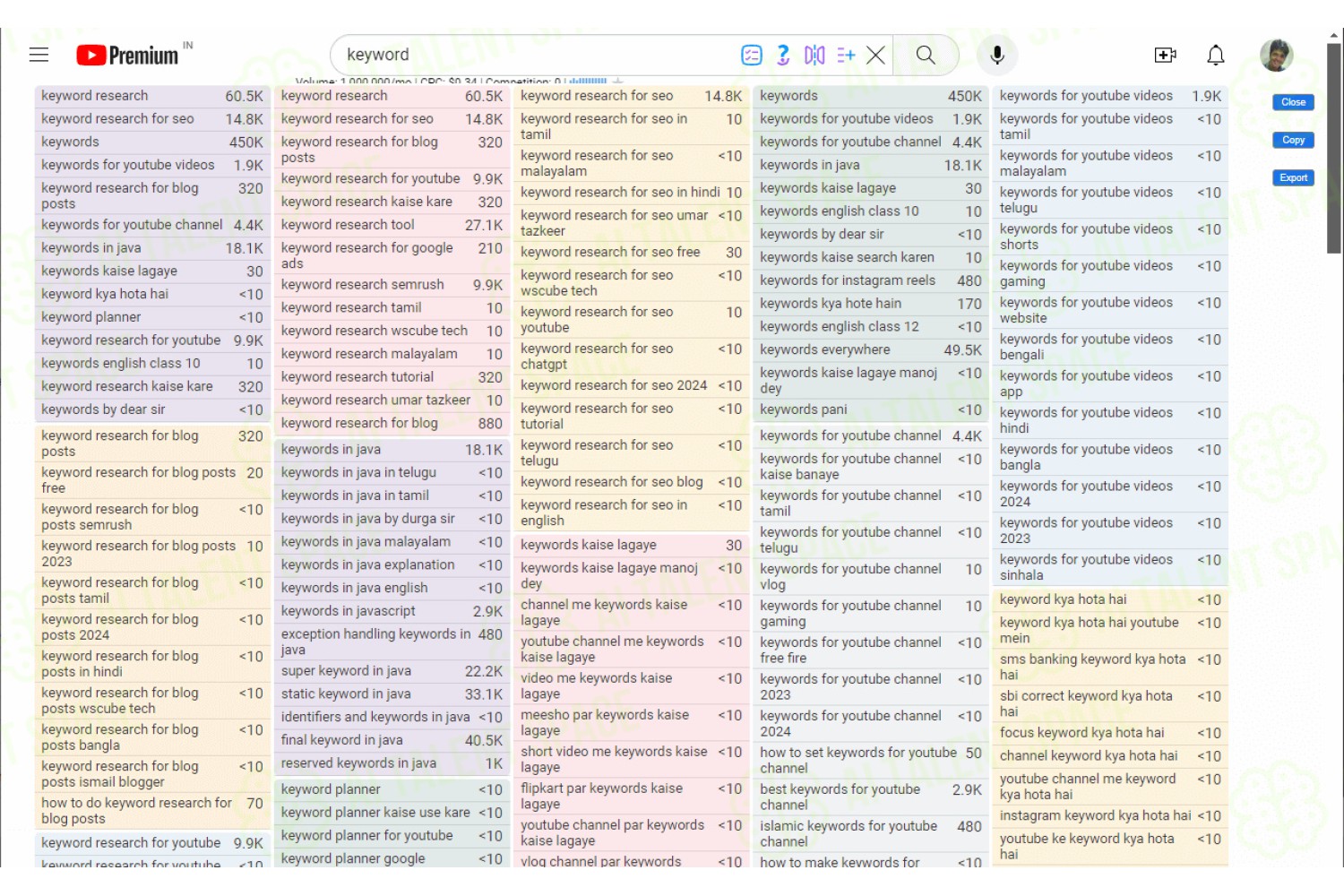Viewport: 1344px width, 896px height.
Task: Select 'keyword research for google ads'
Action: coord(392,255)
